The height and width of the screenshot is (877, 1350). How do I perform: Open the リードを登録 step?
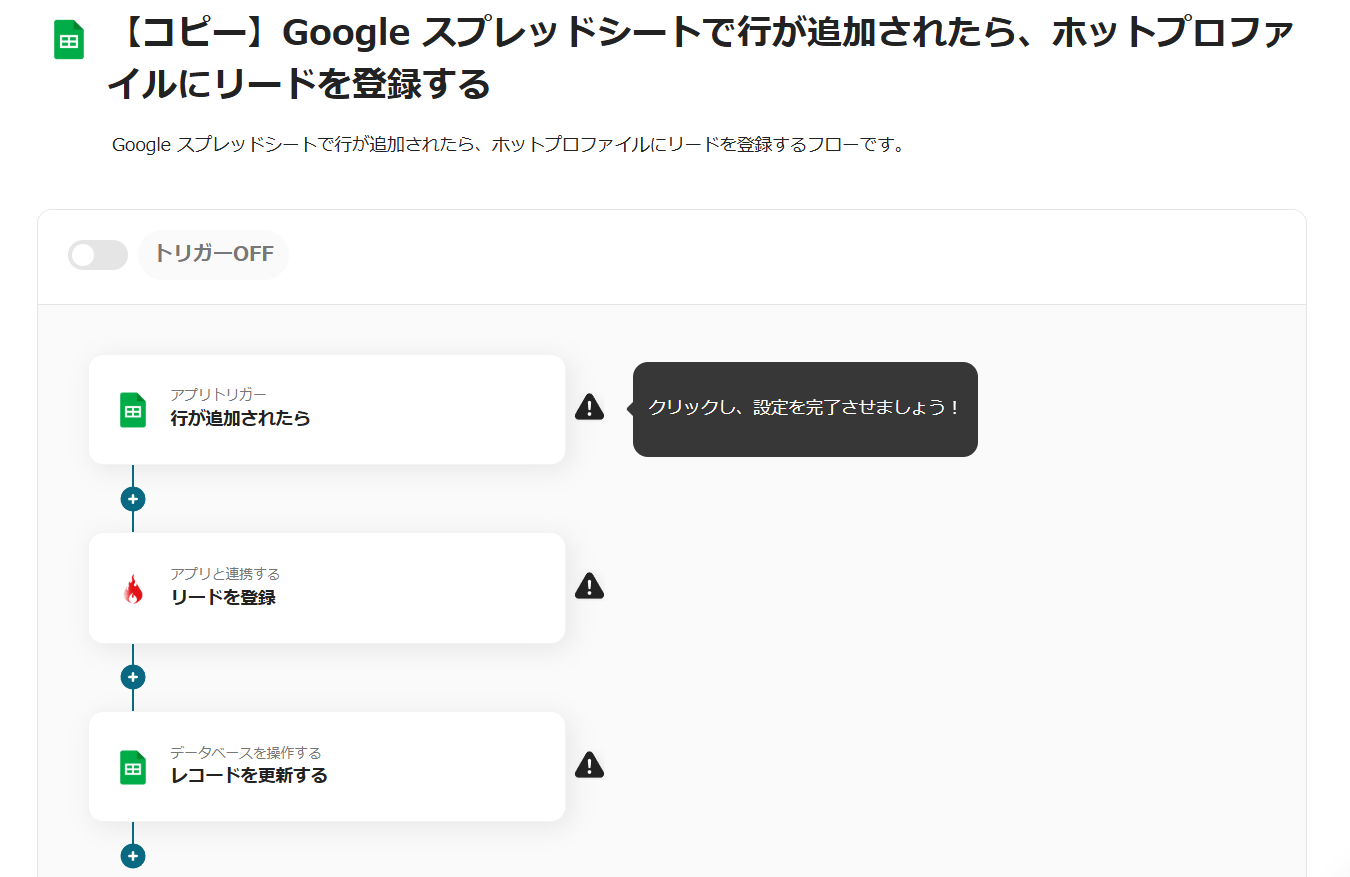coord(327,588)
